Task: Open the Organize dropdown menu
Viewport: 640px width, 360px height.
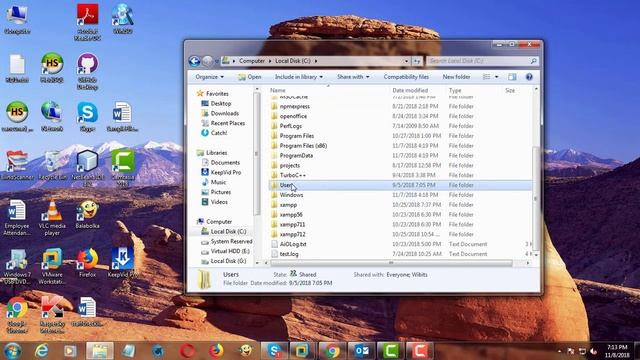Action: [209, 77]
